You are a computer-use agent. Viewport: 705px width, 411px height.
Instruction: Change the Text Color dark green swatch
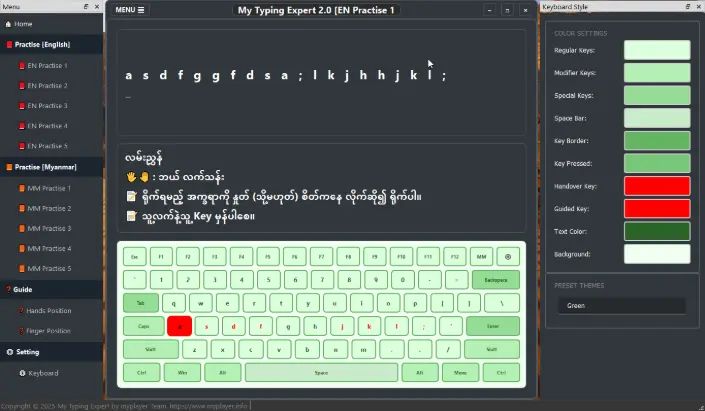tap(657, 232)
